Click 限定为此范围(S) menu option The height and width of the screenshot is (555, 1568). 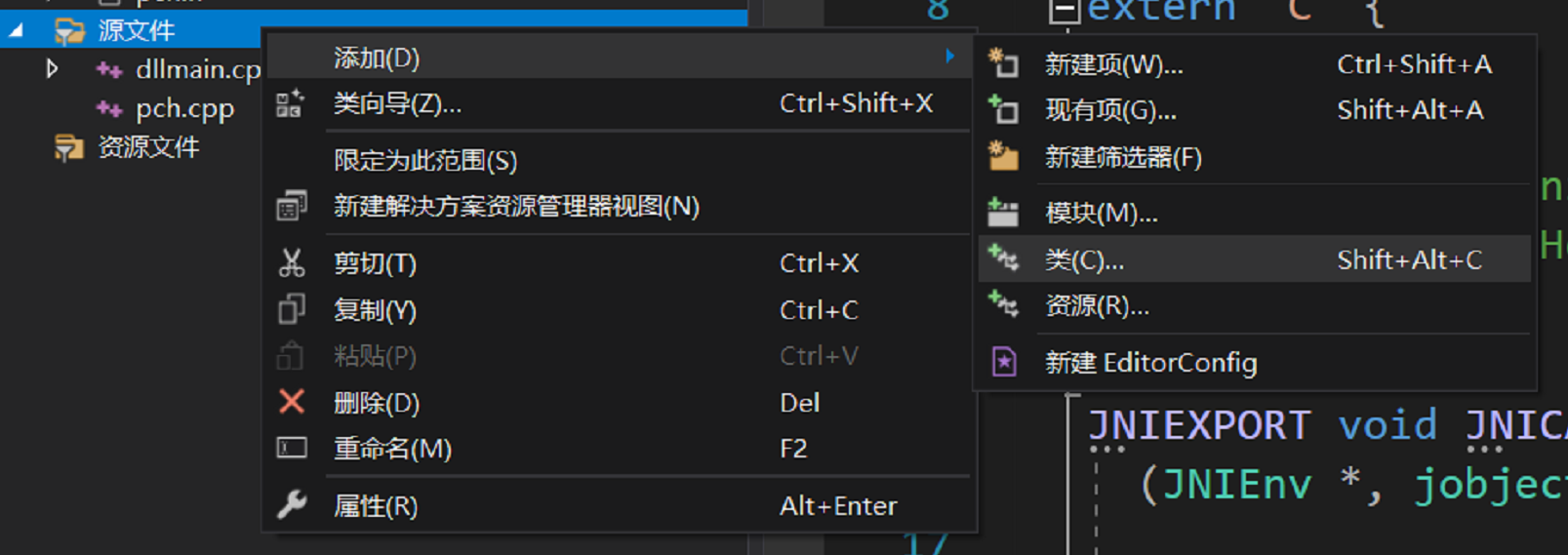click(x=425, y=161)
